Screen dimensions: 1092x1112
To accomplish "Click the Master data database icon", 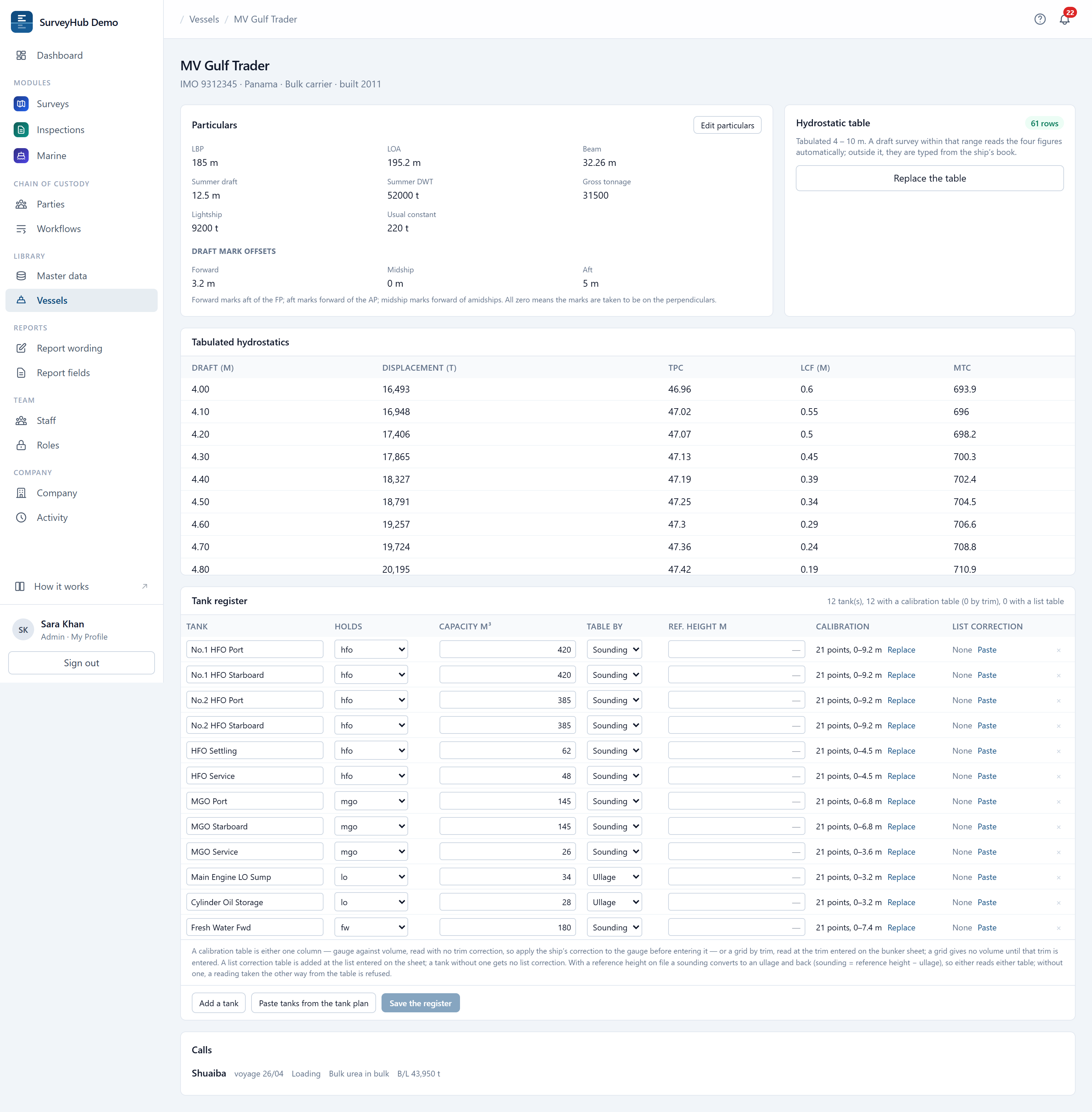I will click(x=21, y=276).
